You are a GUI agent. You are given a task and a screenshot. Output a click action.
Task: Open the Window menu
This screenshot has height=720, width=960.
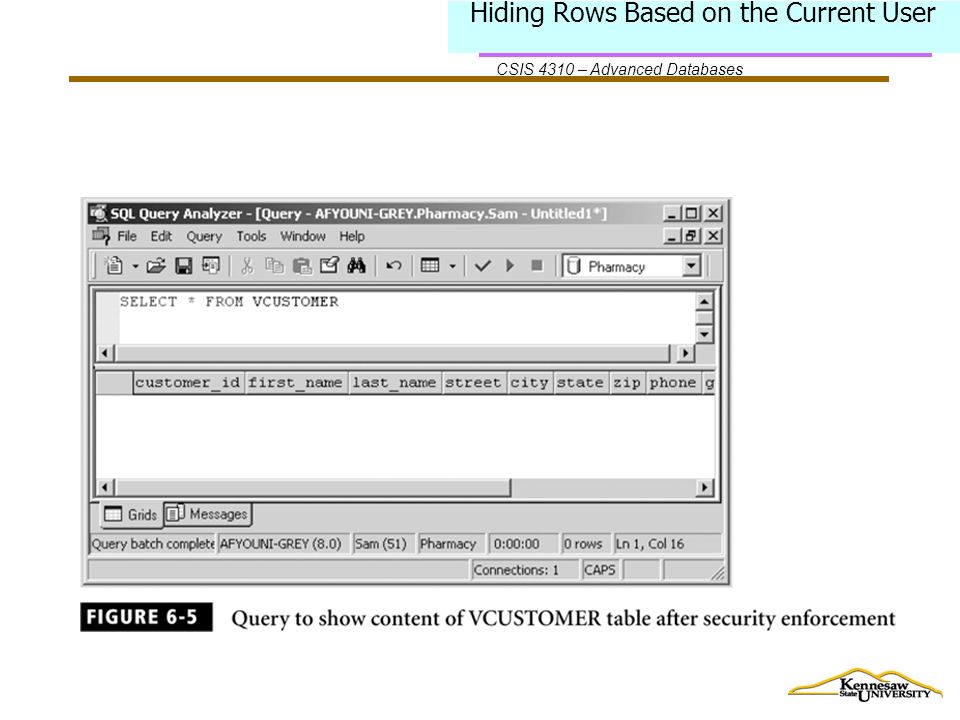click(x=303, y=236)
